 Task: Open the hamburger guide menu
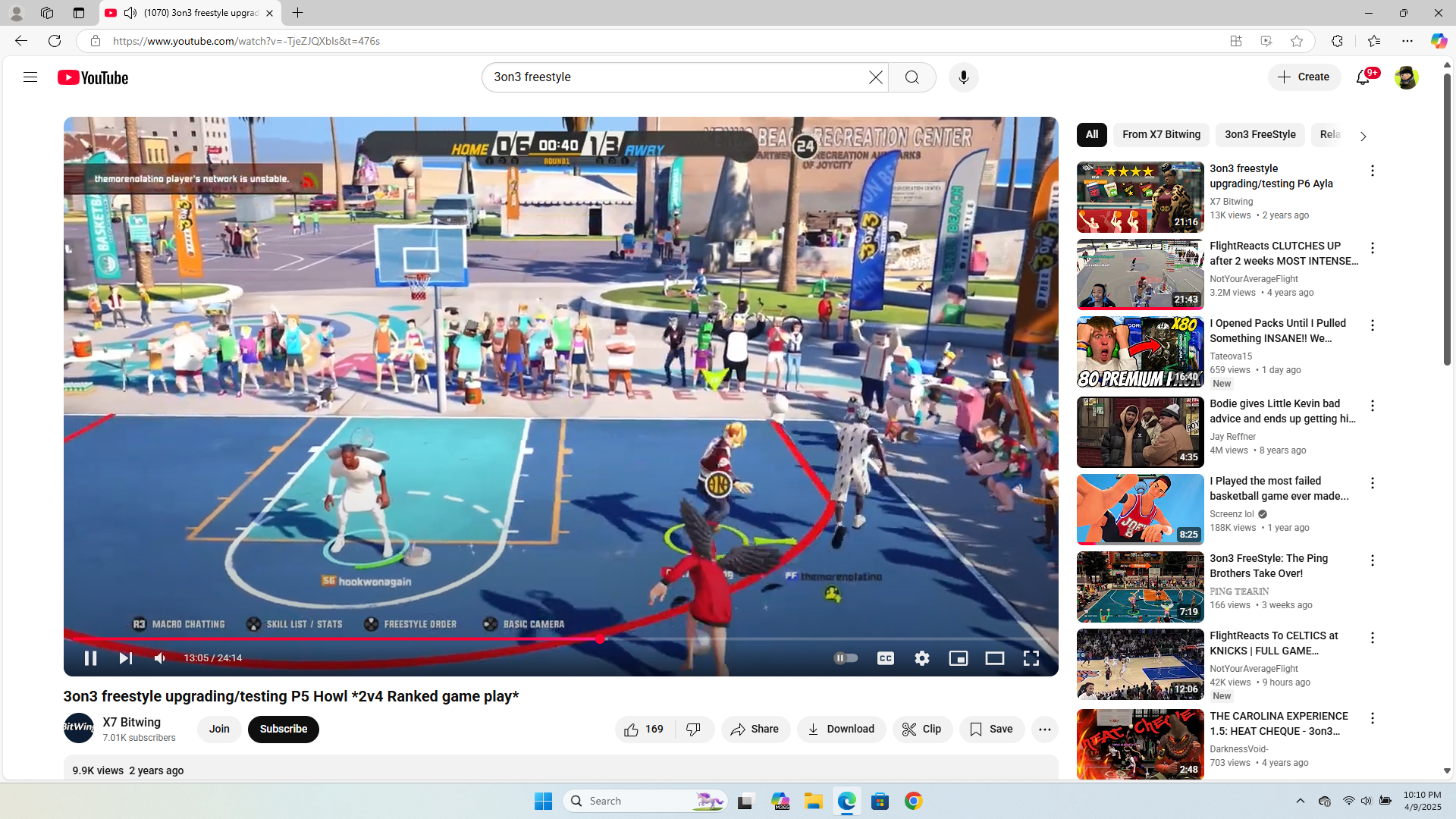point(30,77)
